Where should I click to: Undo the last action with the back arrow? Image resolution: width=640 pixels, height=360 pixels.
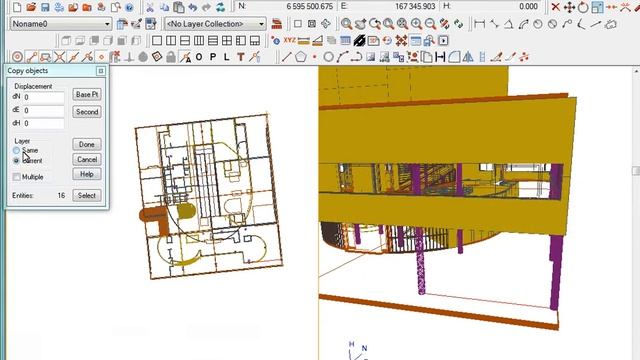click(193, 7)
